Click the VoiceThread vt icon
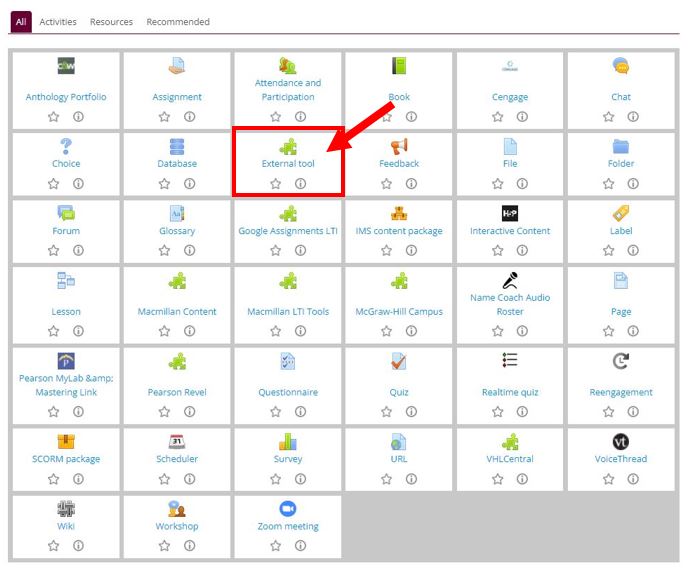 pos(621,442)
